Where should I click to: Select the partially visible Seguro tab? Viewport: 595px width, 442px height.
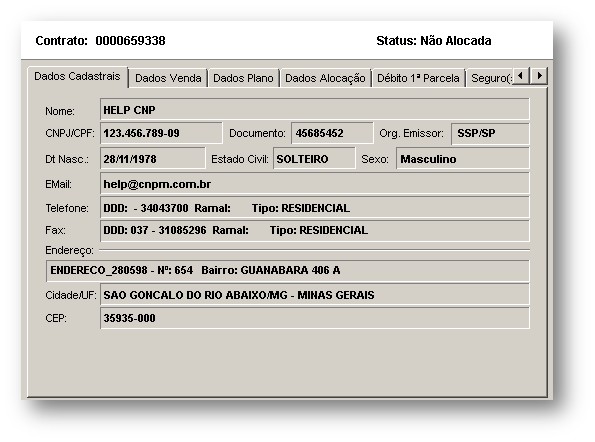[x=490, y=78]
